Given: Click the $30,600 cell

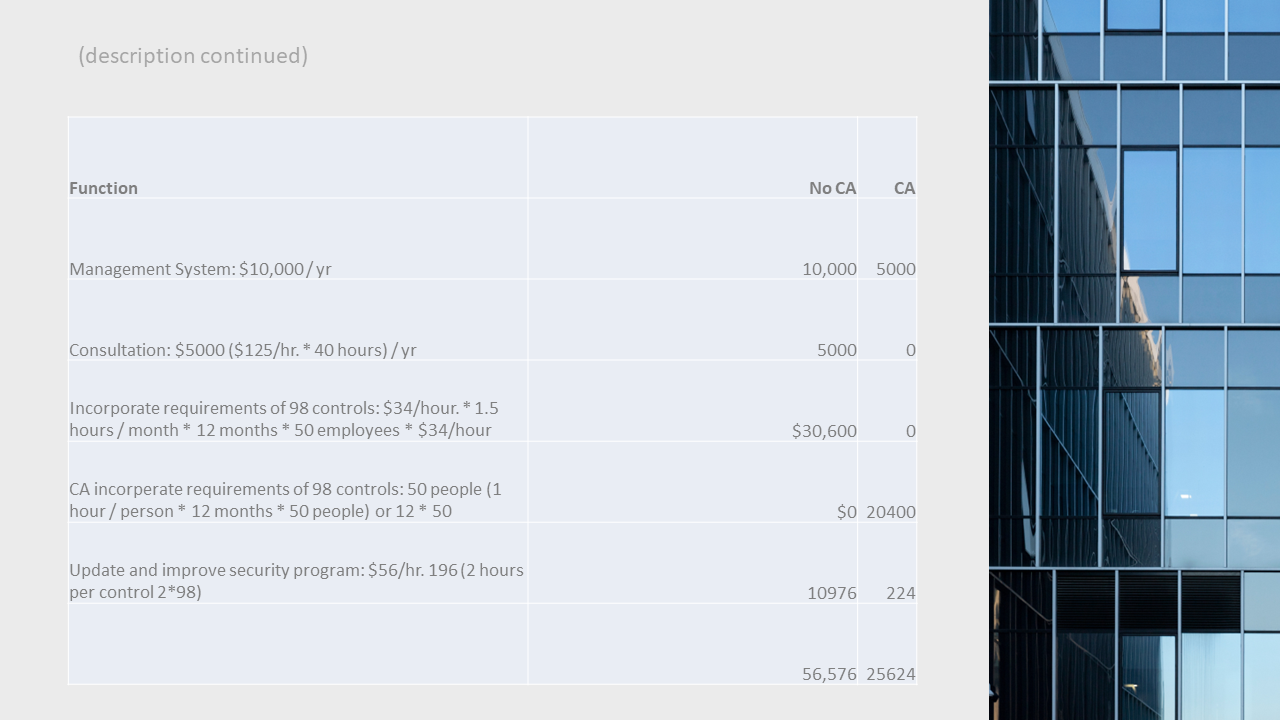Looking at the screenshot, I should (x=824, y=431).
